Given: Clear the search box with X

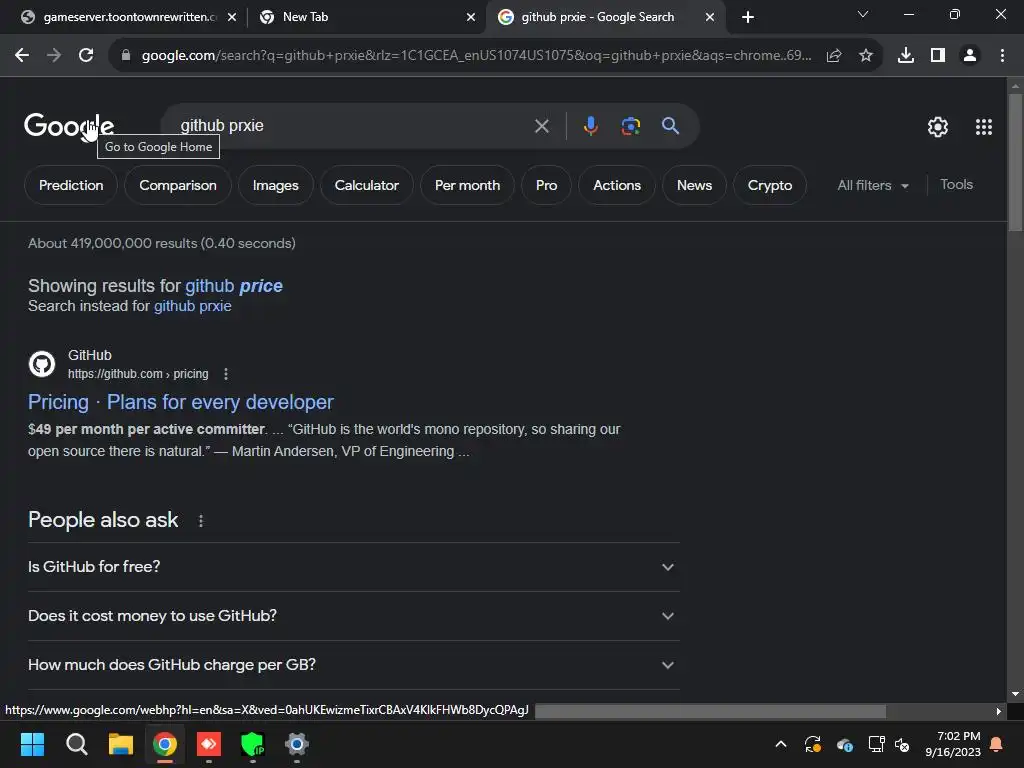Looking at the screenshot, I should [541, 126].
